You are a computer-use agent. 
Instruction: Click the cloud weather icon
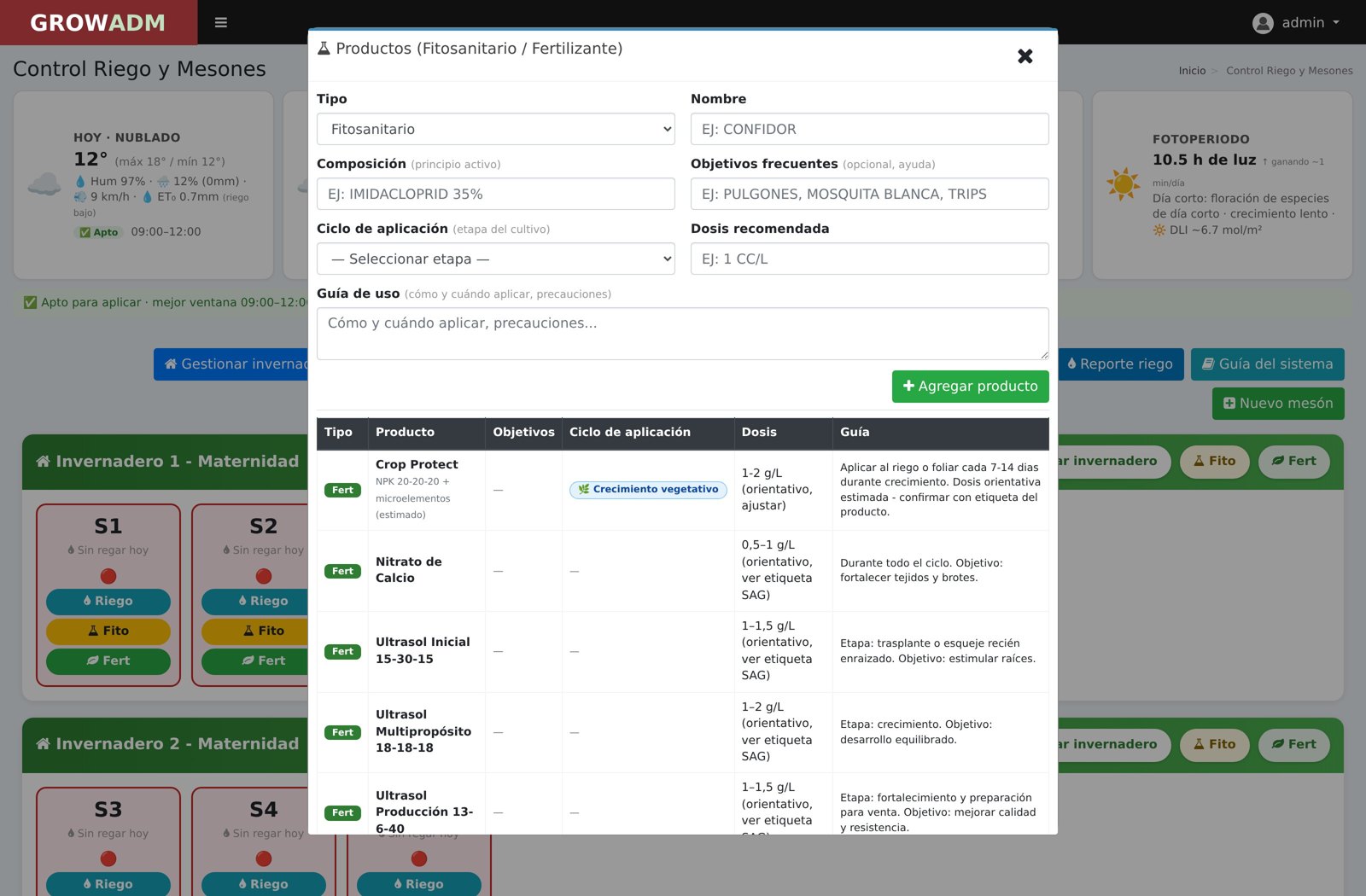[44, 183]
